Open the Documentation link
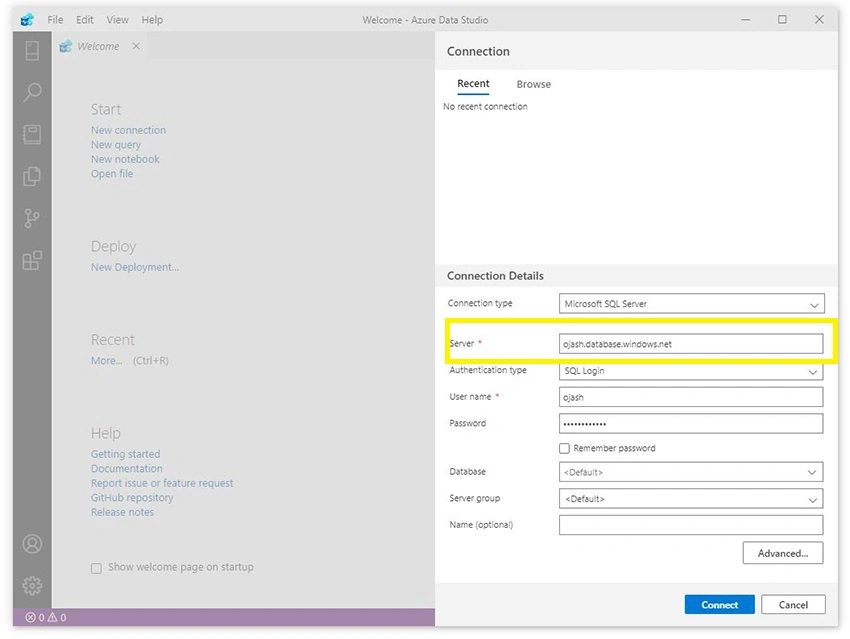The image size is (850, 639). [x=127, y=468]
